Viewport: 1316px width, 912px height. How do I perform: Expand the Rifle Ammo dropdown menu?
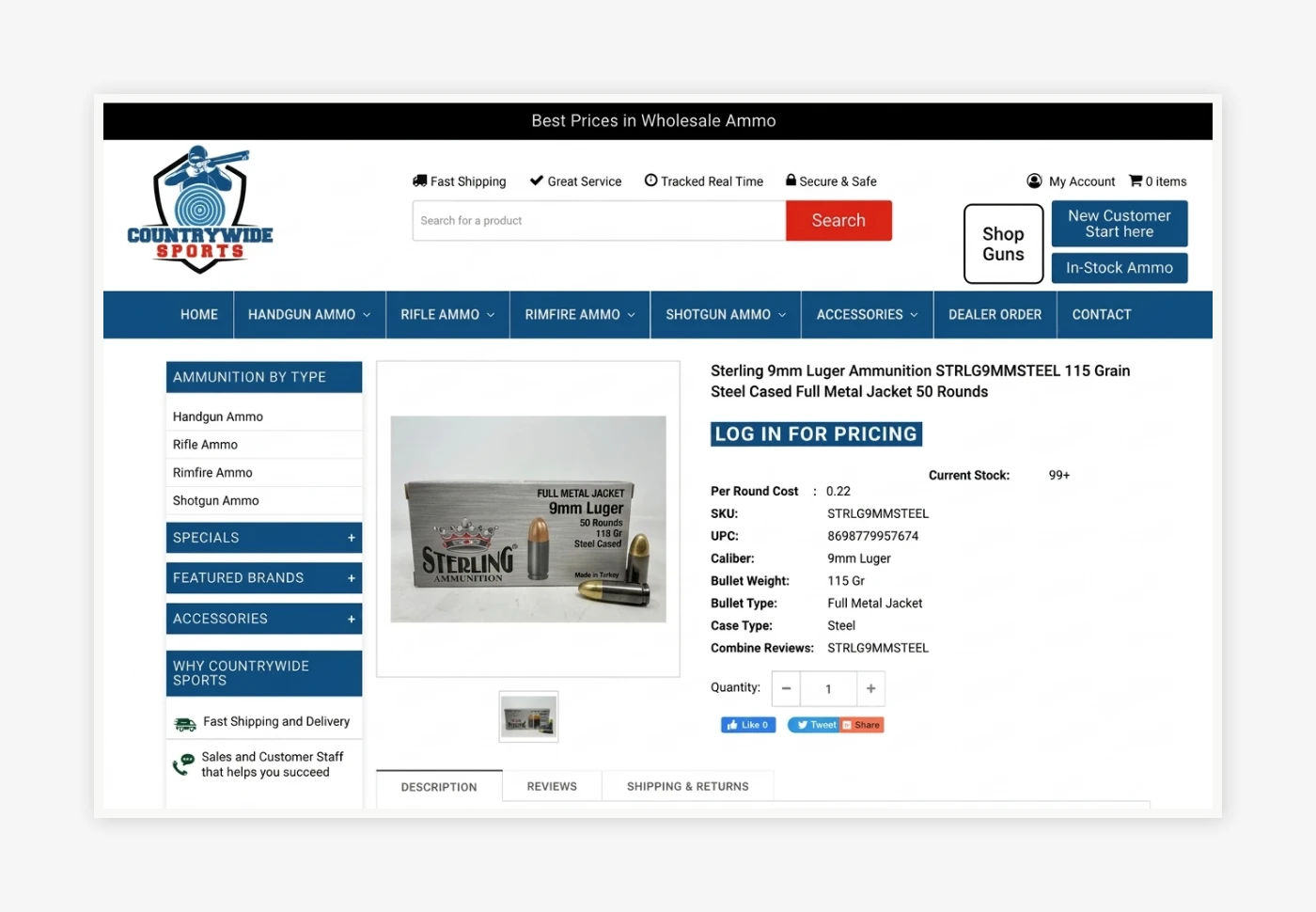(491, 315)
